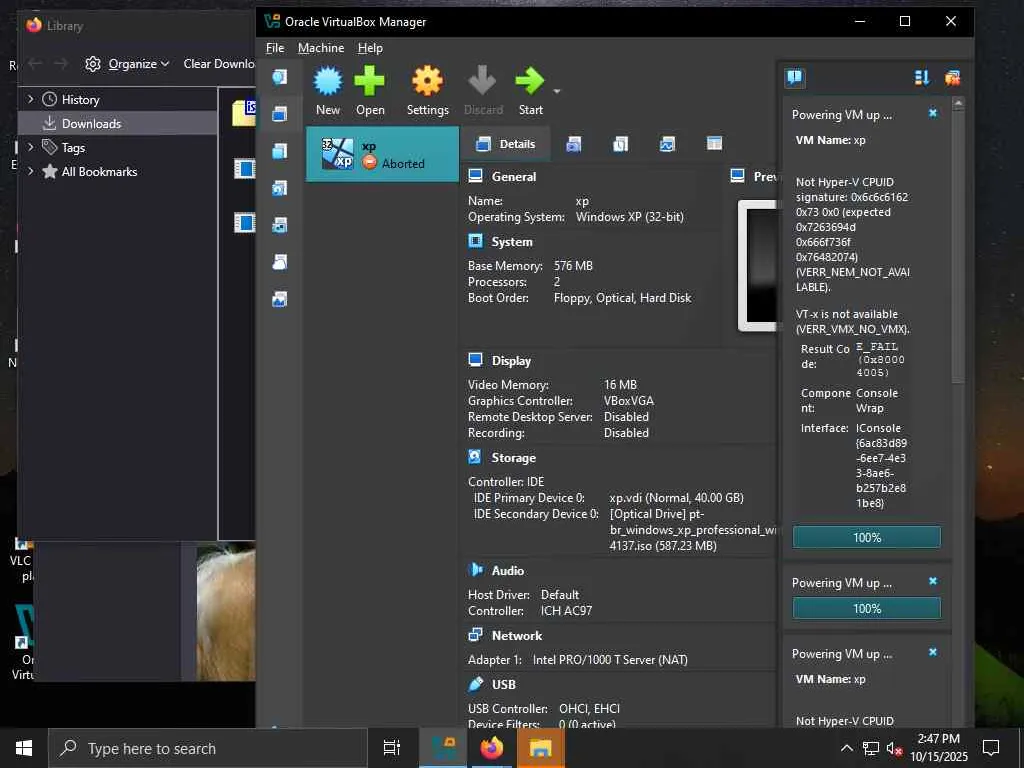Click the Display section header
Screen dimensions: 1024x768
tap(511, 360)
